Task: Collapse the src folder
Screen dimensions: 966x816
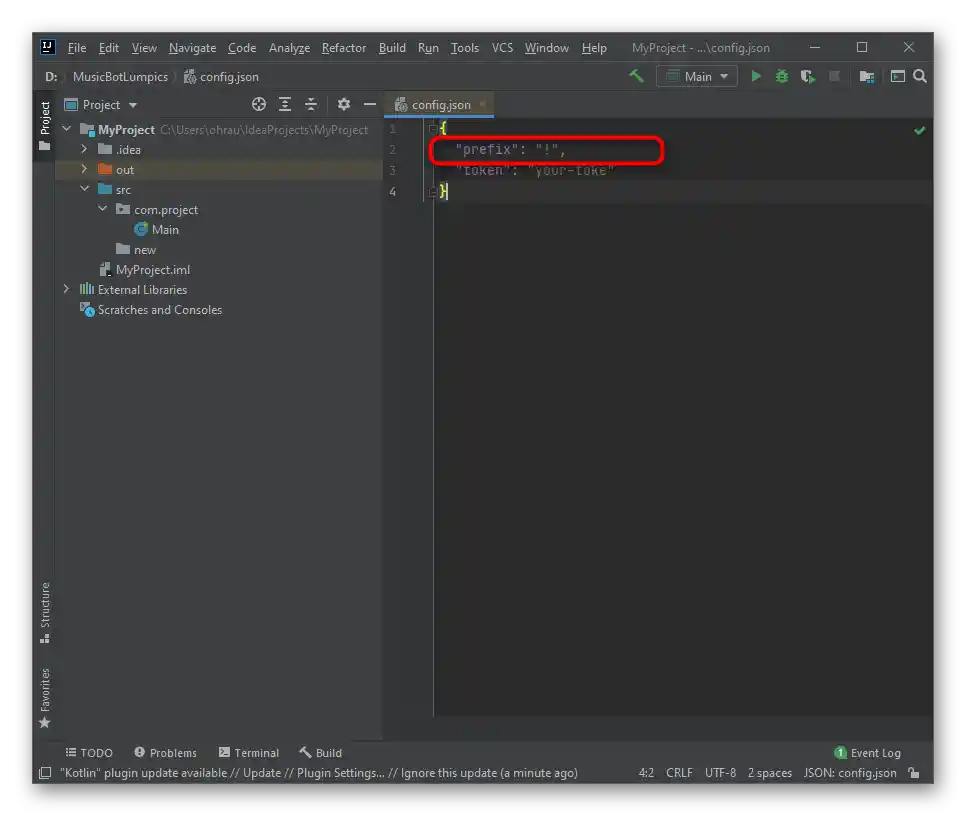Action: coord(85,190)
